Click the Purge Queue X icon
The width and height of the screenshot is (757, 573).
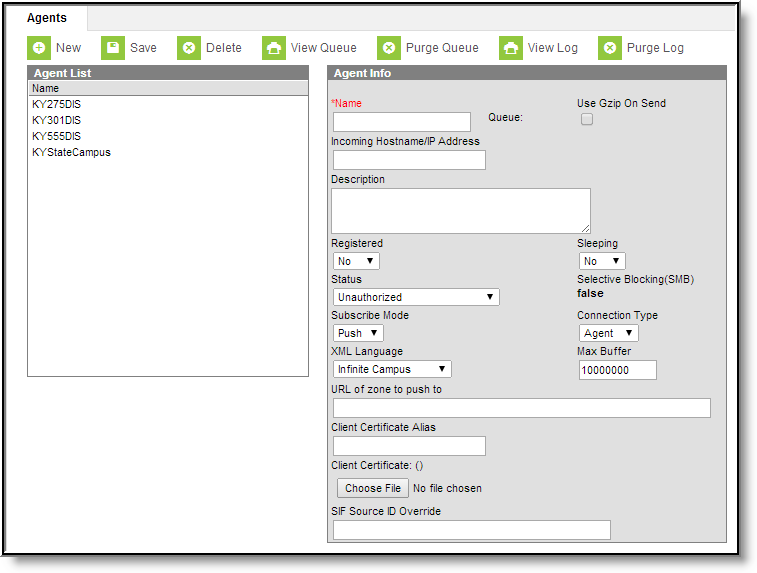pyautogui.click(x=389, y=48)
